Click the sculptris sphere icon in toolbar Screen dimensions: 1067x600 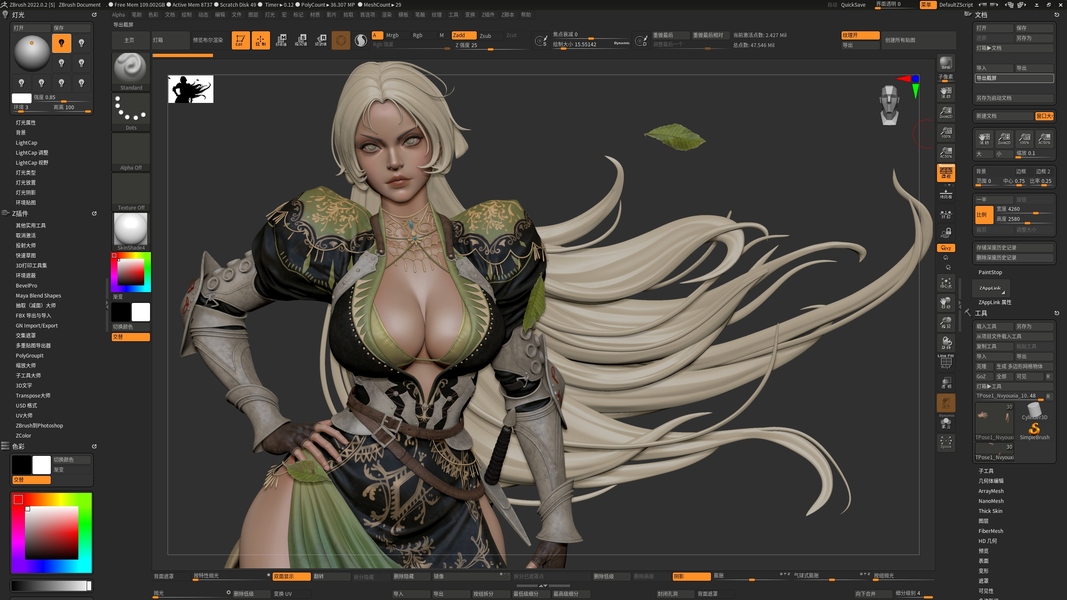coord(341,41)
